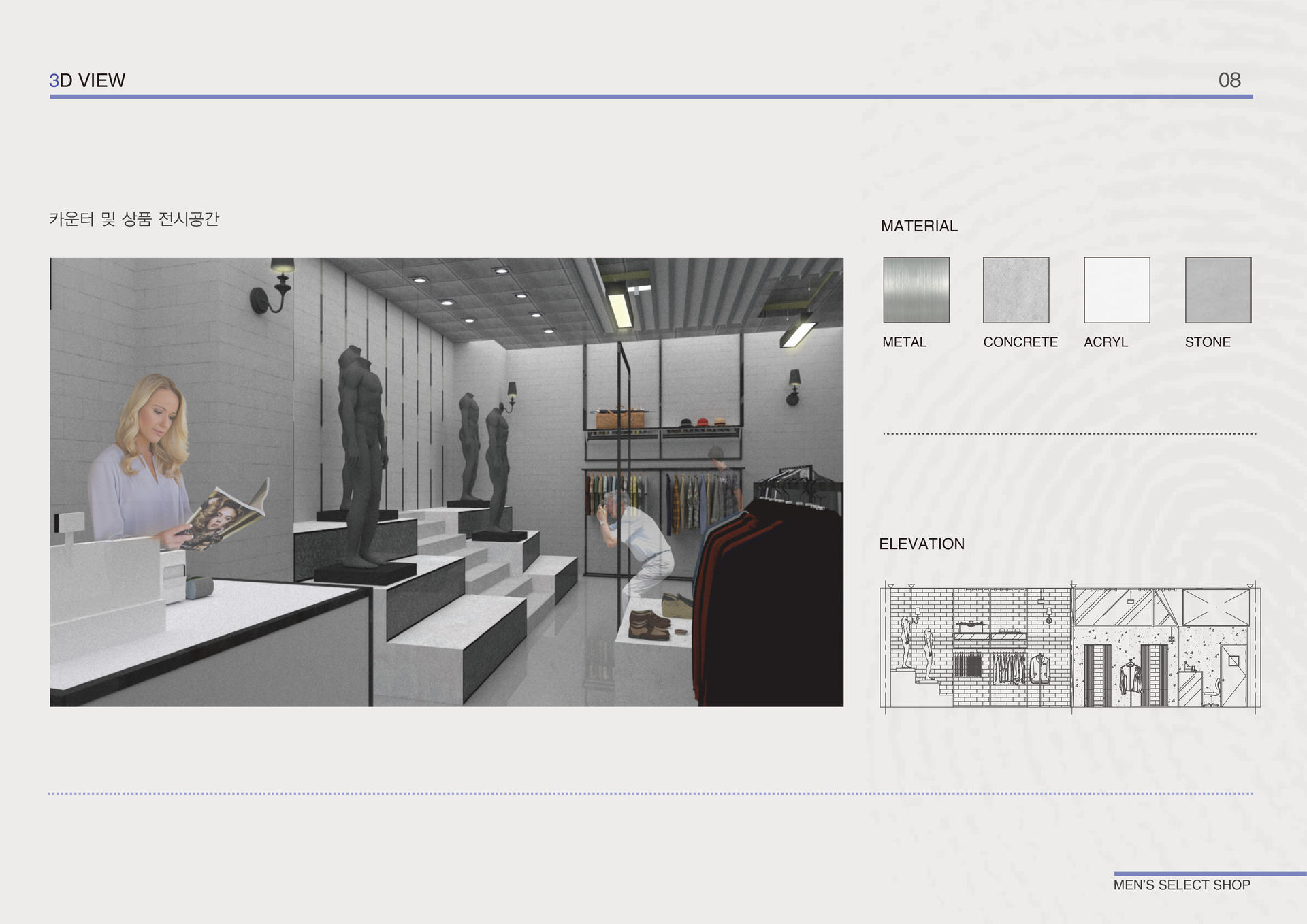Click the page number '08'
Viewport: 1307px width, 924px height.
1229,80
